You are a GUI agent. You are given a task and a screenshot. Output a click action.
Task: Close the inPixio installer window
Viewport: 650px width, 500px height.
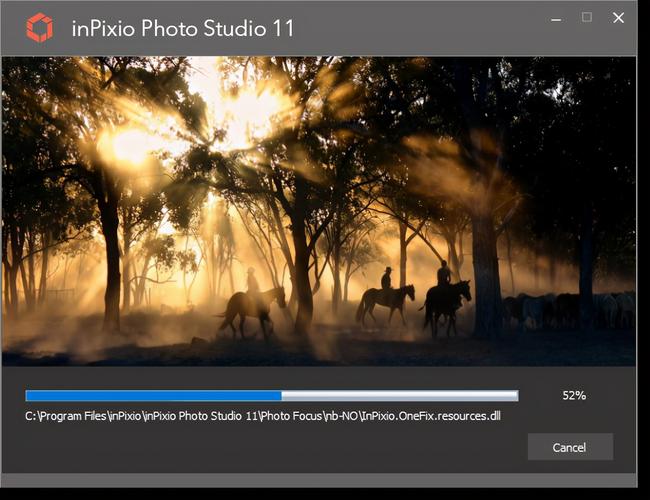(619, 18)
